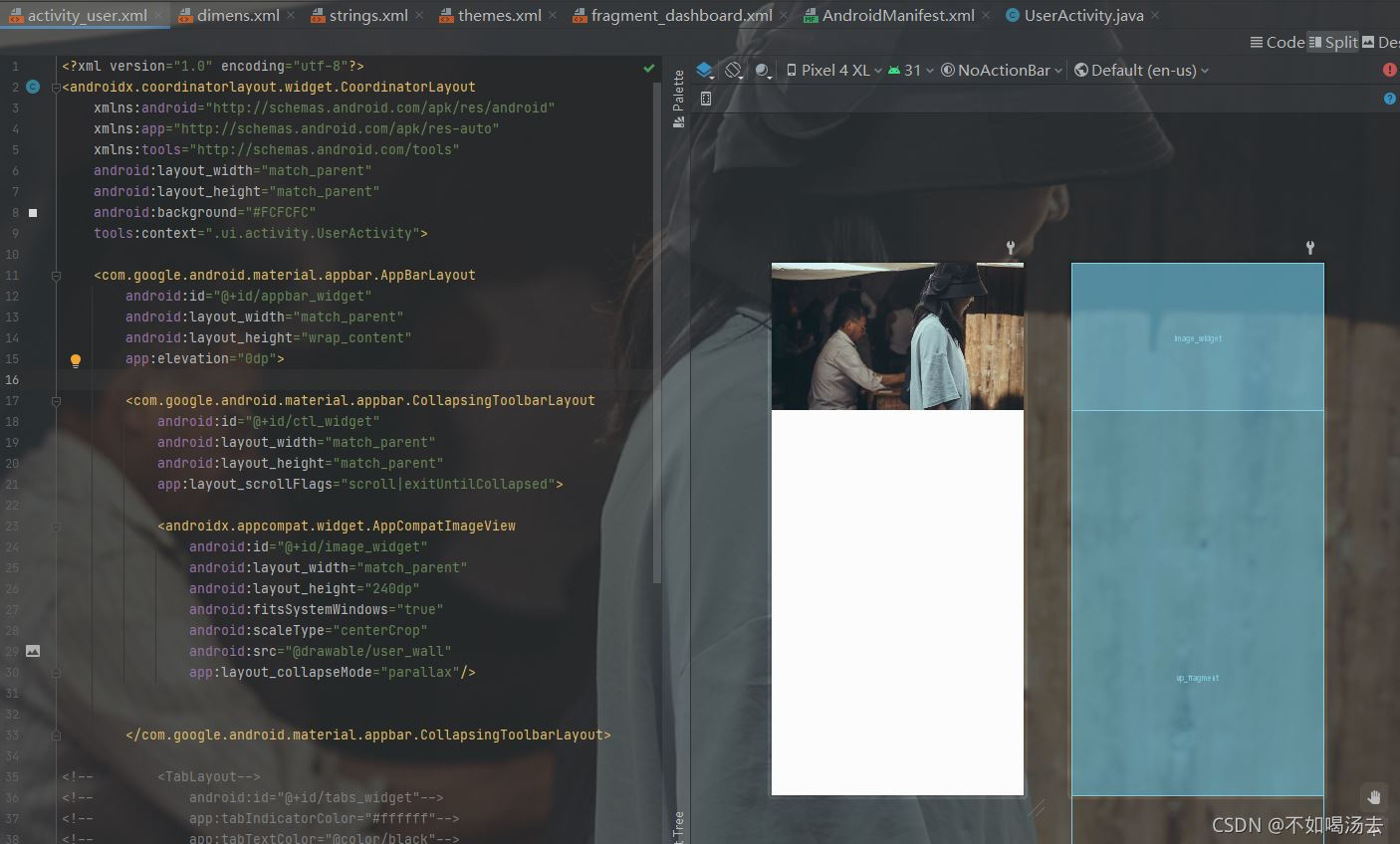
Task: Close the themes.xml tab
Action: [x=553, y=15]
